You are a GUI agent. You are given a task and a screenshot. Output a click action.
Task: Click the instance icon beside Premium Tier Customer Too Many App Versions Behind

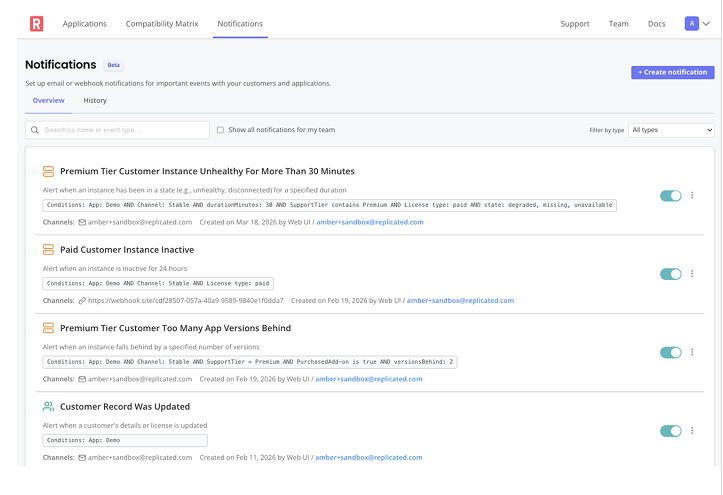pos(48,328)
